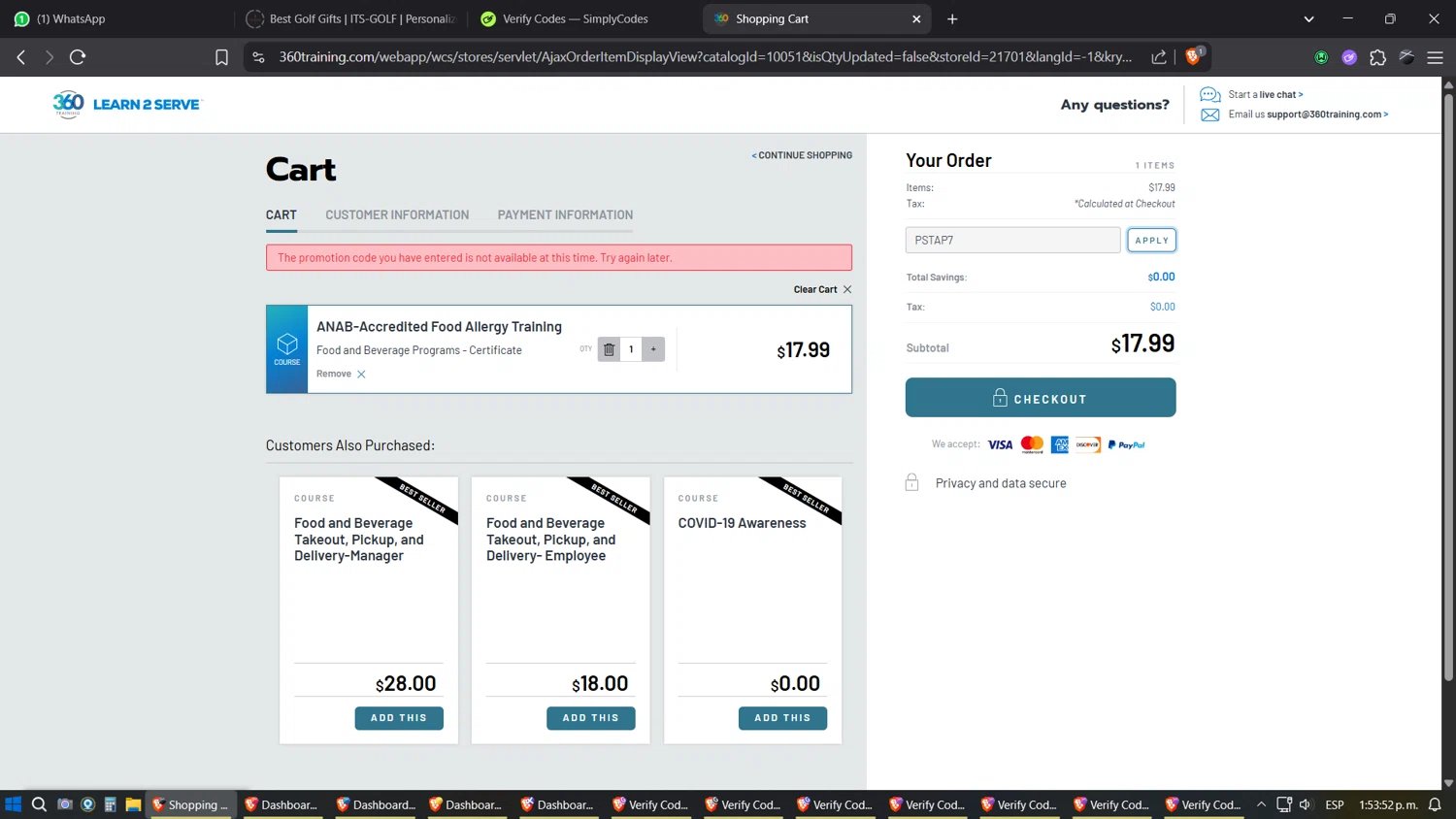The image size is (1456, 819).
Task: Click the ESP language indicator
Action: click(x=1335, y=804)
